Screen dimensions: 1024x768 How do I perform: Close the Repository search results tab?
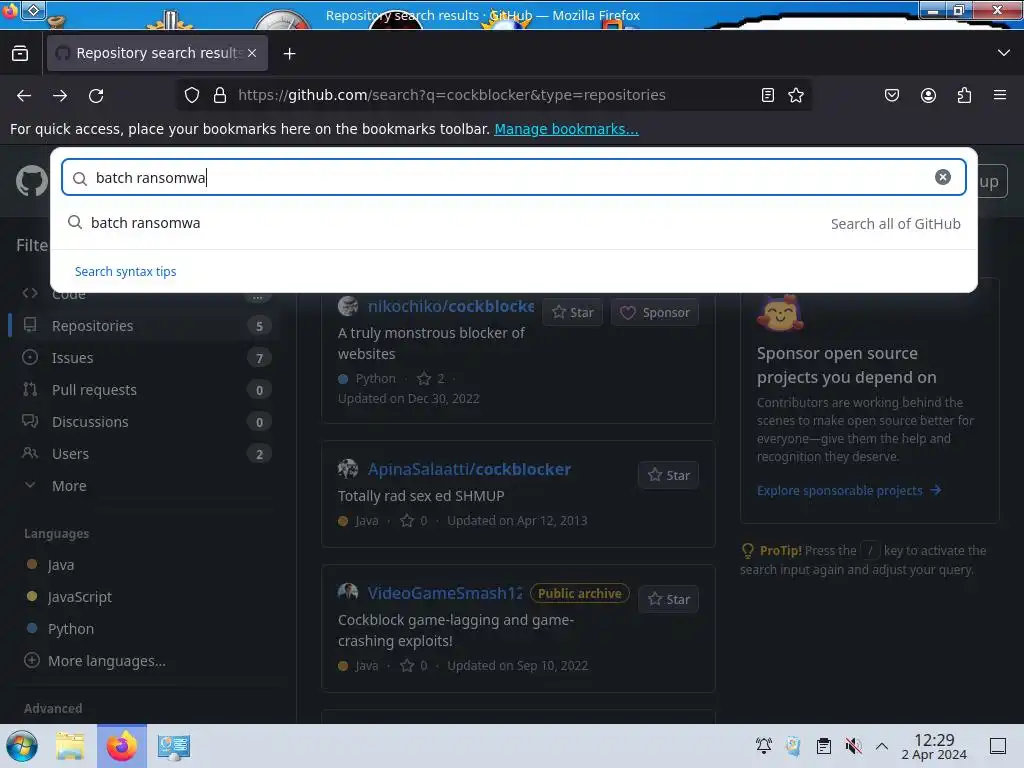click(252, 53)
